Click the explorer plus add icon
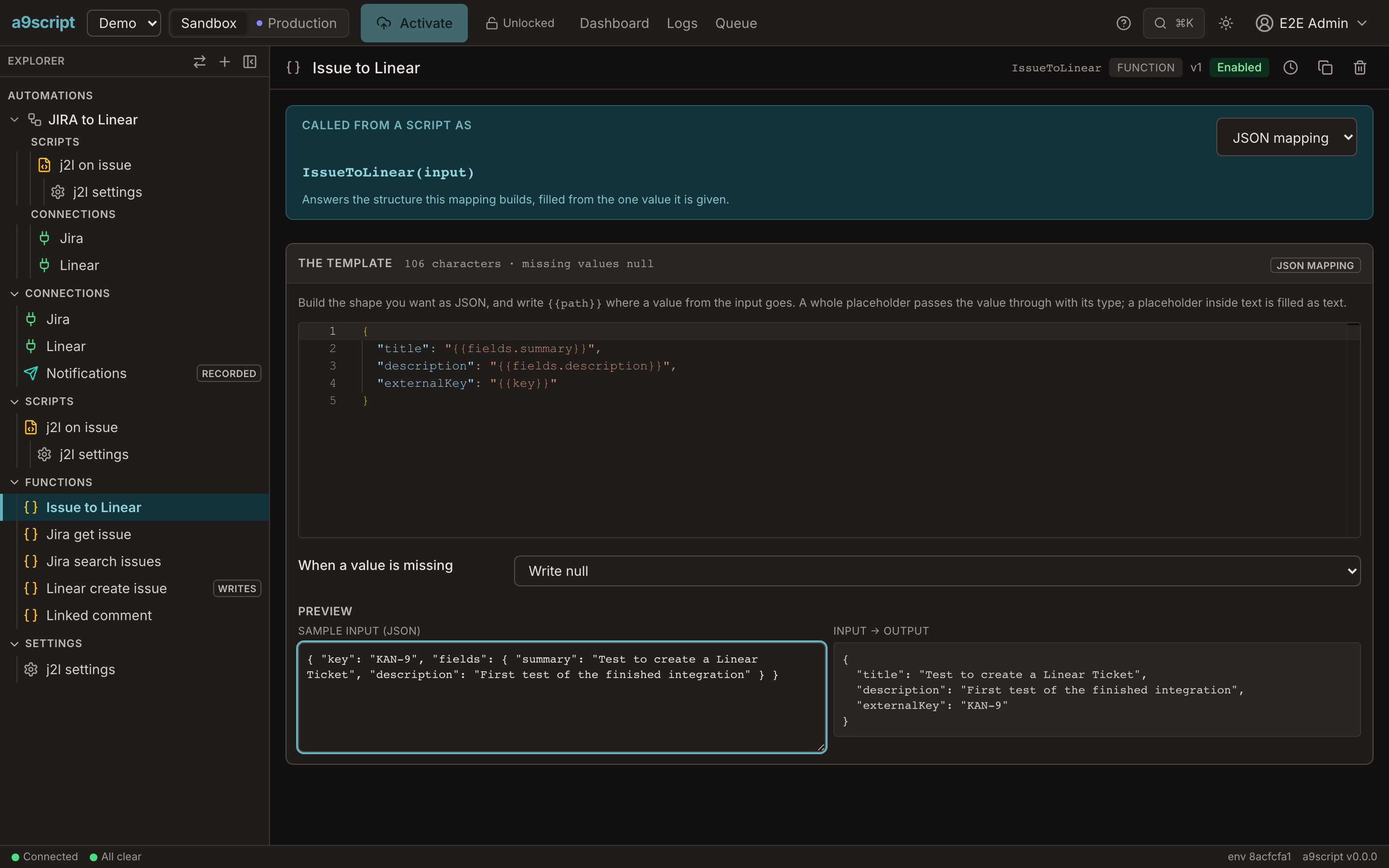1389x868 pixels. tap(224, 61)
